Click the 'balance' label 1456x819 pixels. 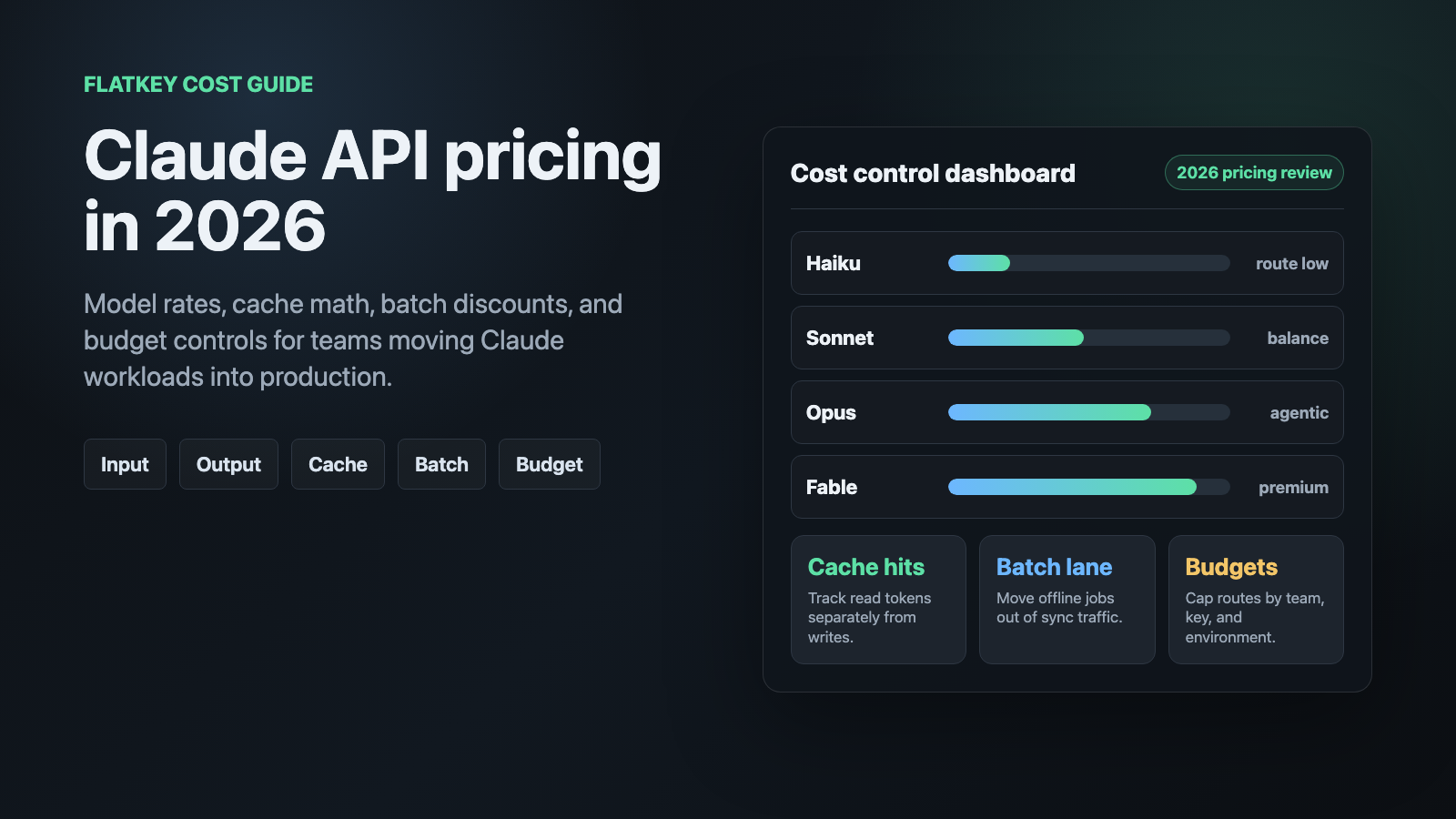click(1298, 338)
